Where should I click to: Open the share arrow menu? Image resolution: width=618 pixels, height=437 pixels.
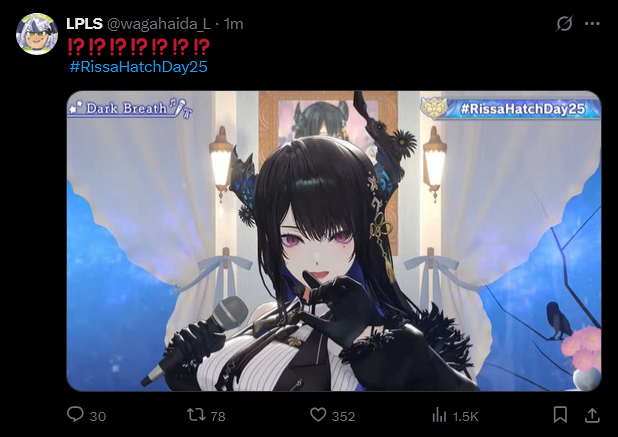(x=592, y=415)
